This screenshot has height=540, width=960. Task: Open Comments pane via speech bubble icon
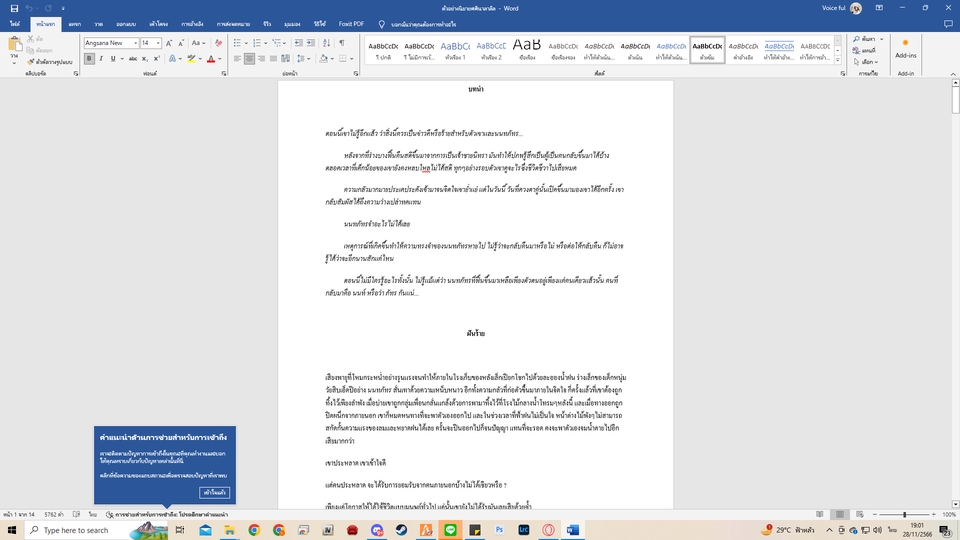tap(948, 24)
